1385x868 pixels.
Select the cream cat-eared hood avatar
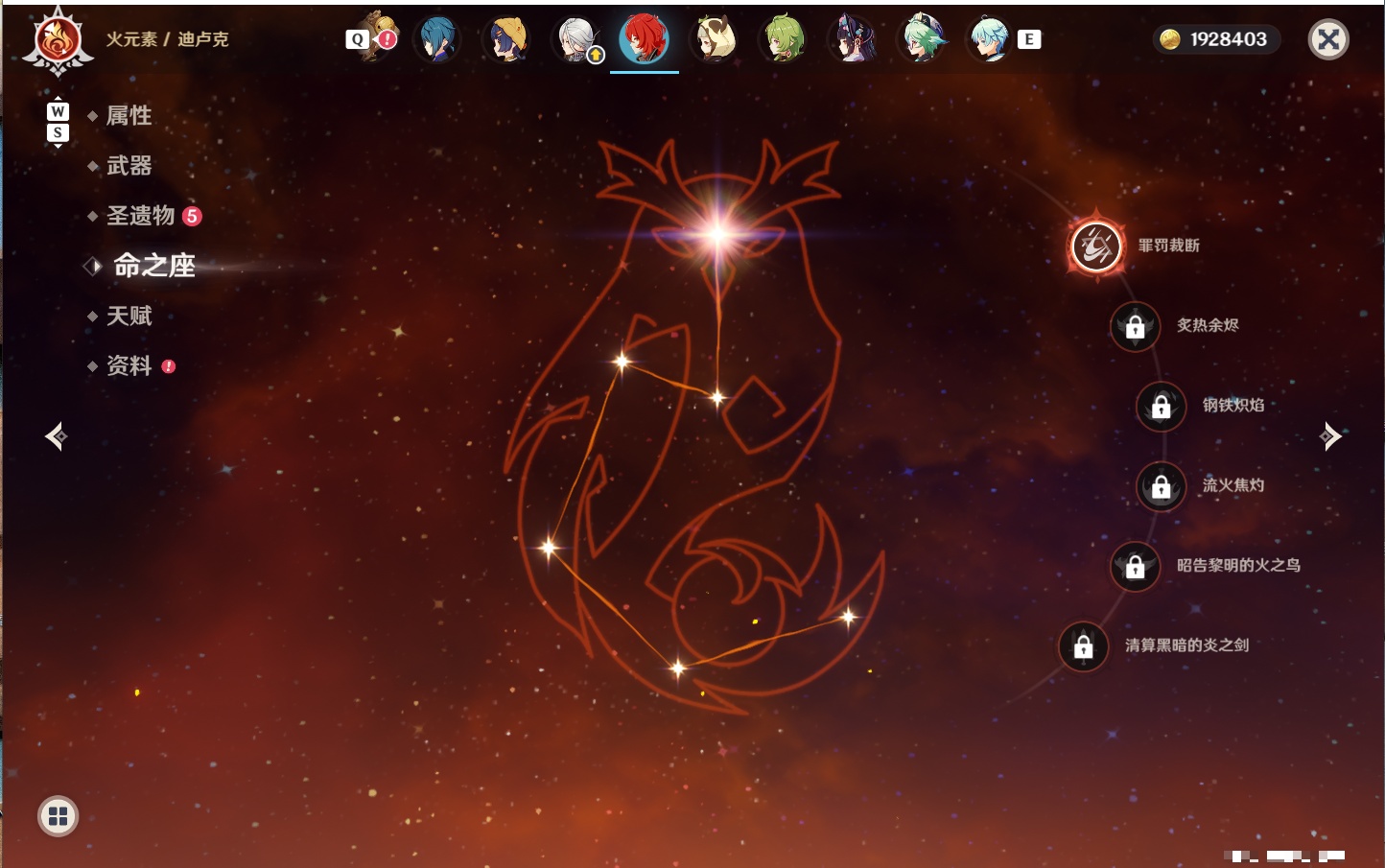tap(715, 39)
